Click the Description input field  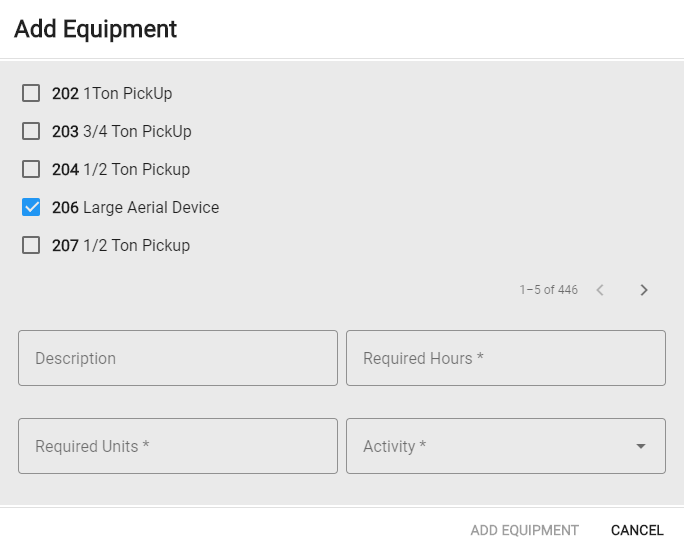tap(178, 358)
